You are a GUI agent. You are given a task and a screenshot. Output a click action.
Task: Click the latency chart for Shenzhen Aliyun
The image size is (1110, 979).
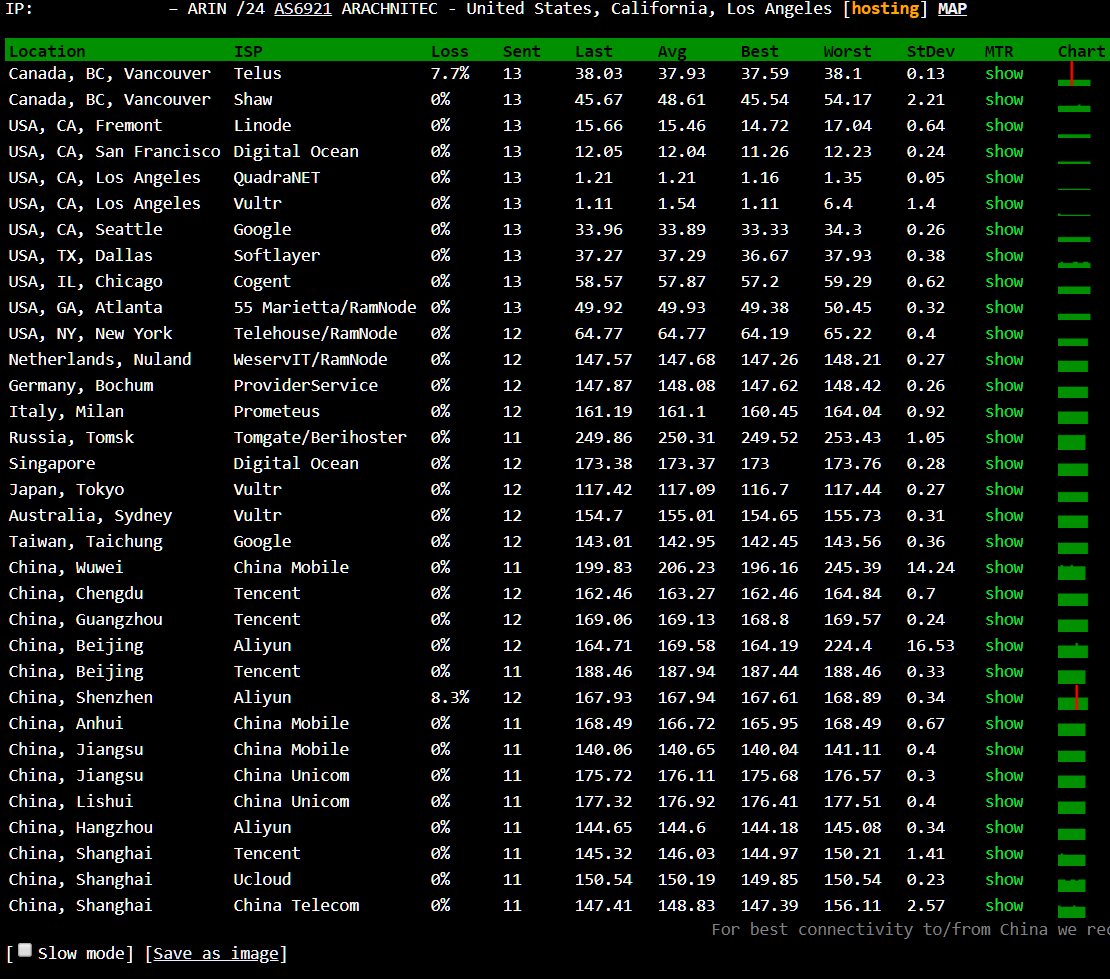click(x=1073, y=697)
